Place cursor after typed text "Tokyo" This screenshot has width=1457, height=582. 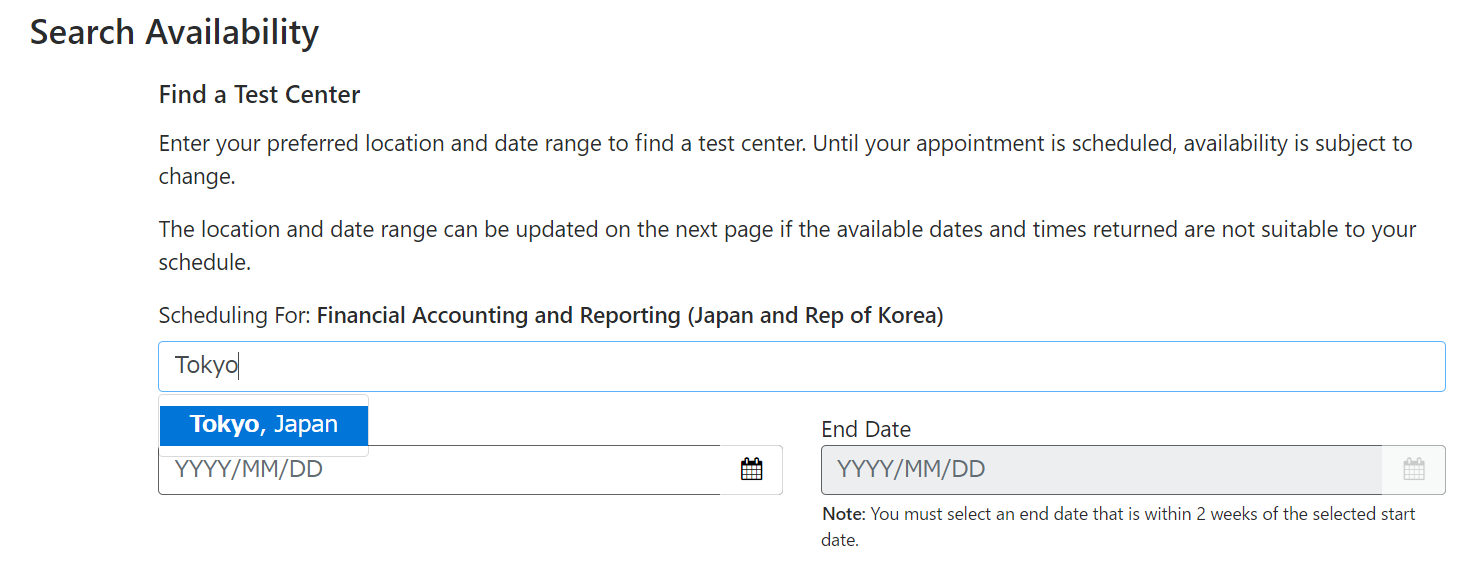[x=240, y=366]
